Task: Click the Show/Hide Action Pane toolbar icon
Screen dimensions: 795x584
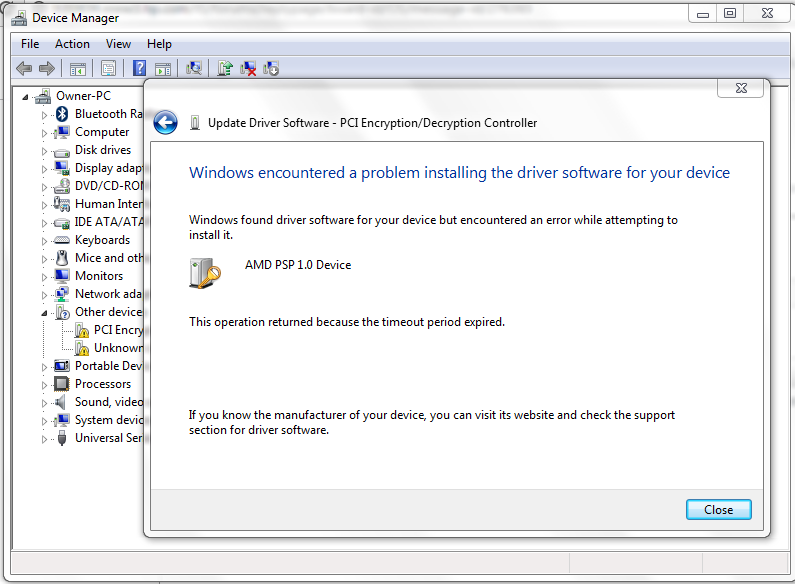Action: [163, 68]
